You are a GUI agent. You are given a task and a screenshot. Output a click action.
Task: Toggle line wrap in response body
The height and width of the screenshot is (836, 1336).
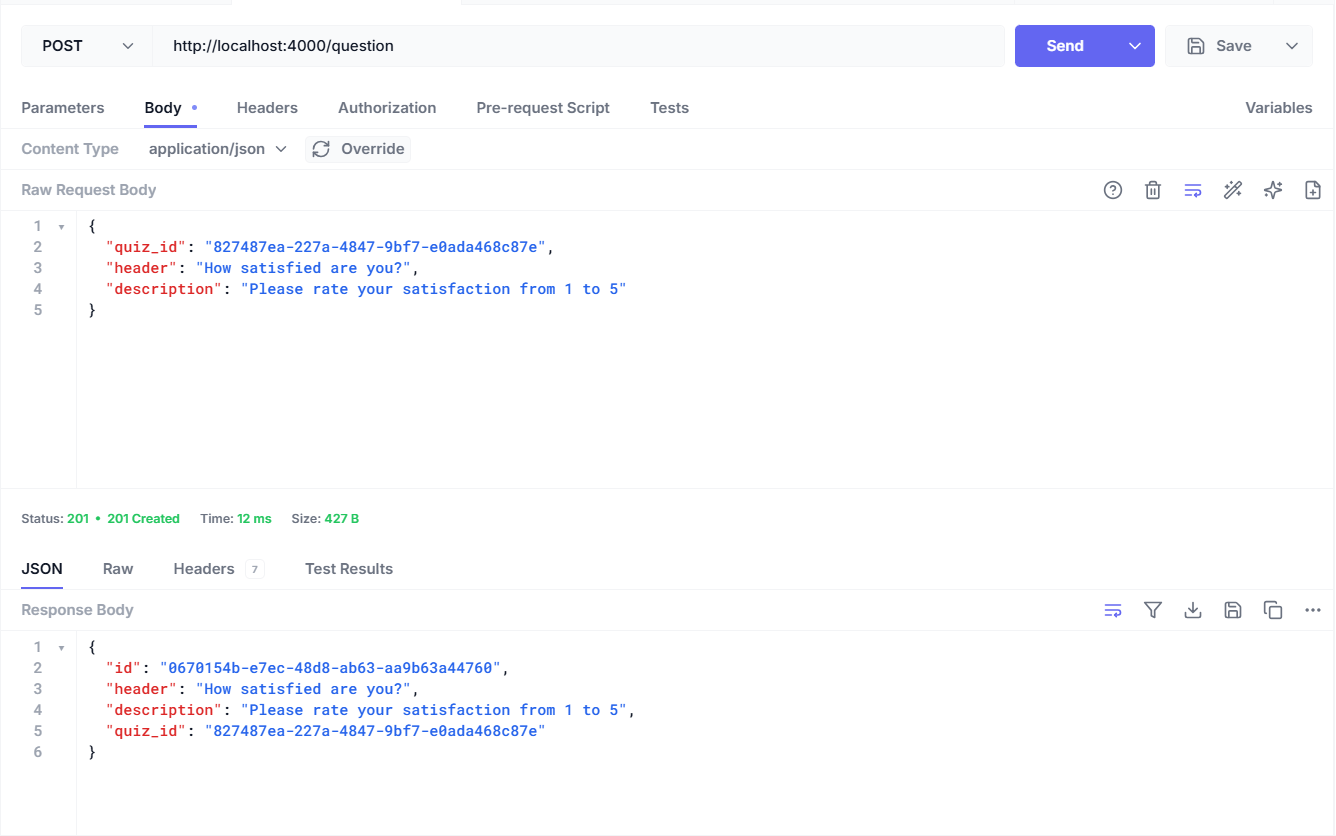1113,610
